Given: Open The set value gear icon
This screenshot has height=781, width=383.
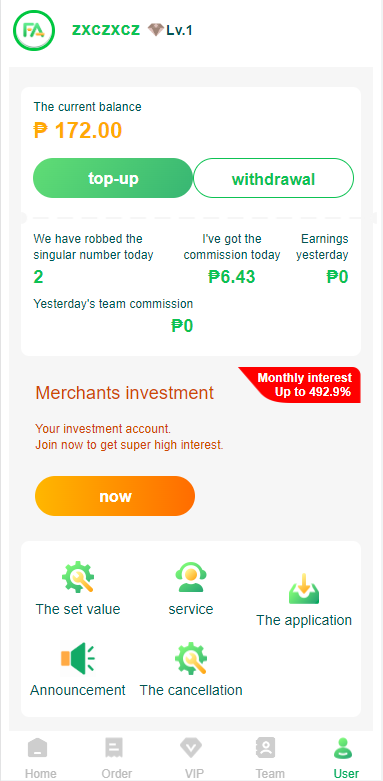Looking at the screenshot, I should [x=78, y=577].
